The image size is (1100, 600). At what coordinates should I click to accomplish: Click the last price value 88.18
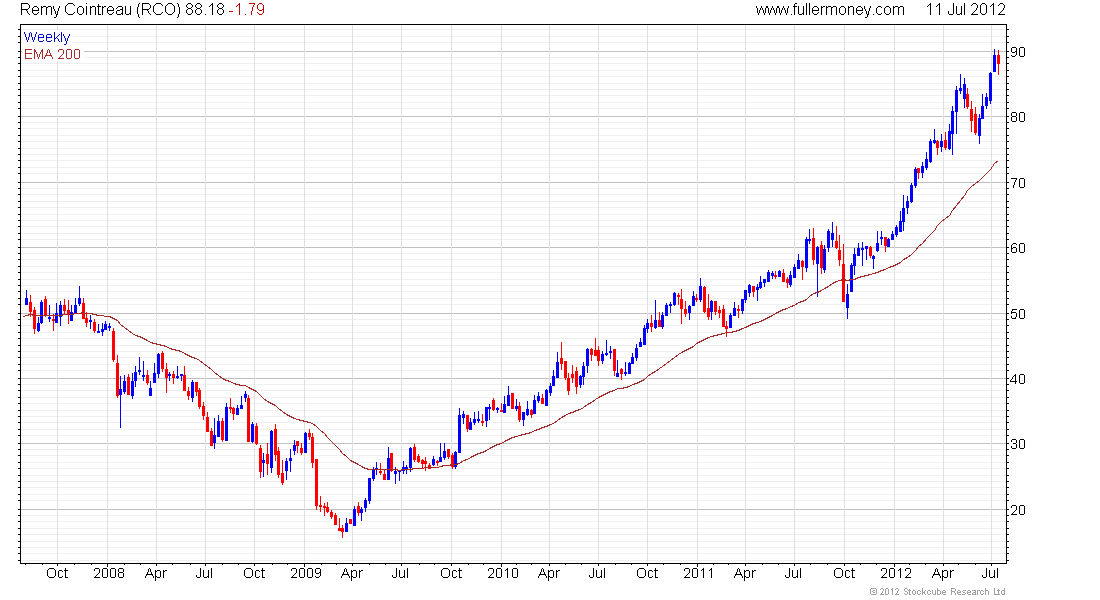pyautogui.click(x=205, y=10)
